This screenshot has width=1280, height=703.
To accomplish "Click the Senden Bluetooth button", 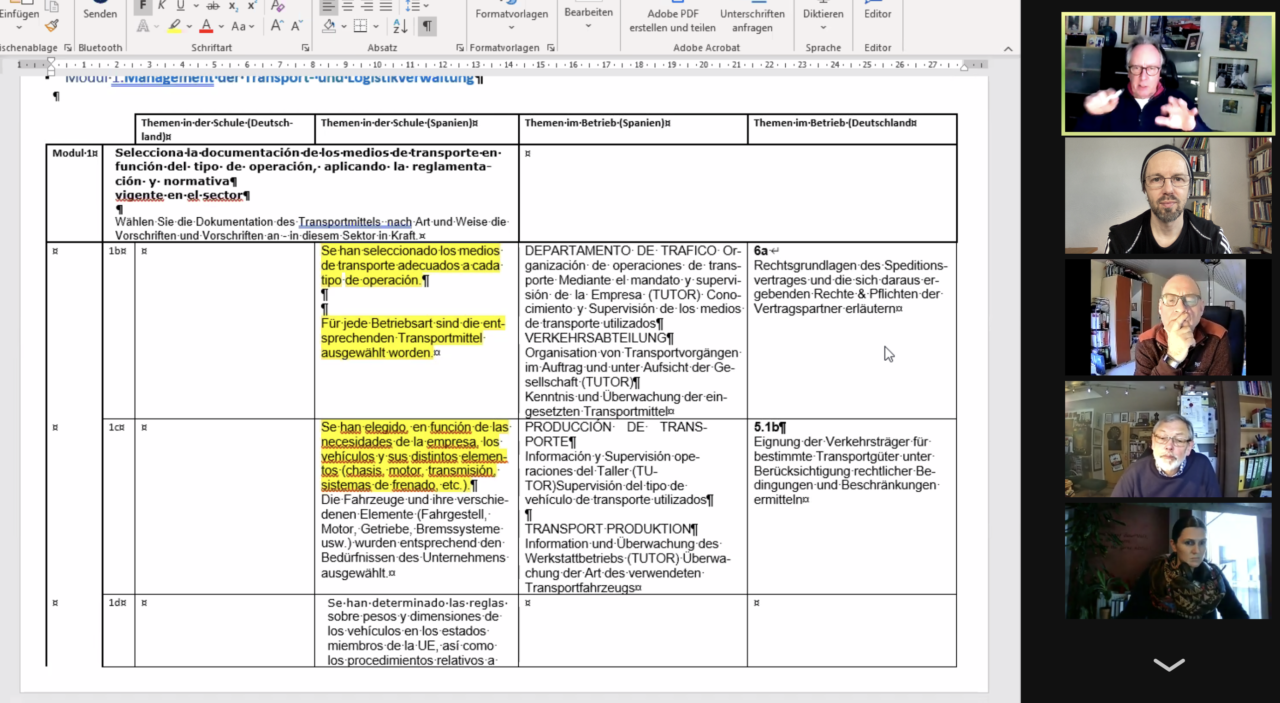I will pos(100,12).
